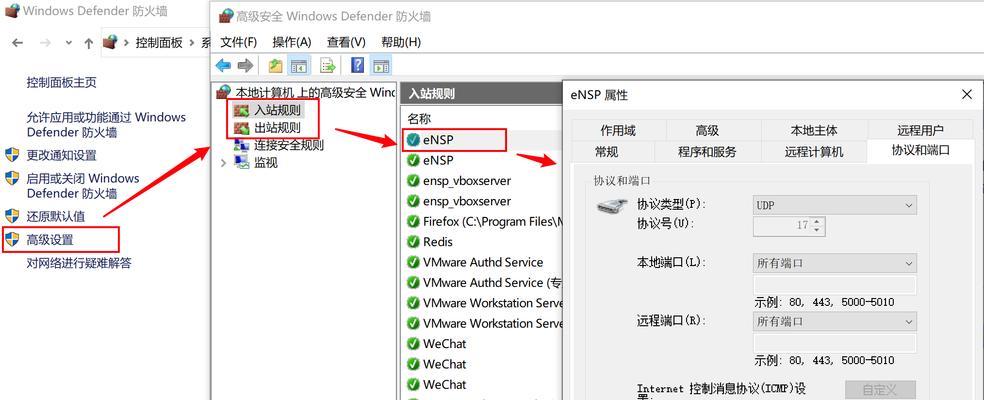Viewport: 984px width, 400px height.
Task: Select the 出站规则 tree item
Action: [277, 128]
